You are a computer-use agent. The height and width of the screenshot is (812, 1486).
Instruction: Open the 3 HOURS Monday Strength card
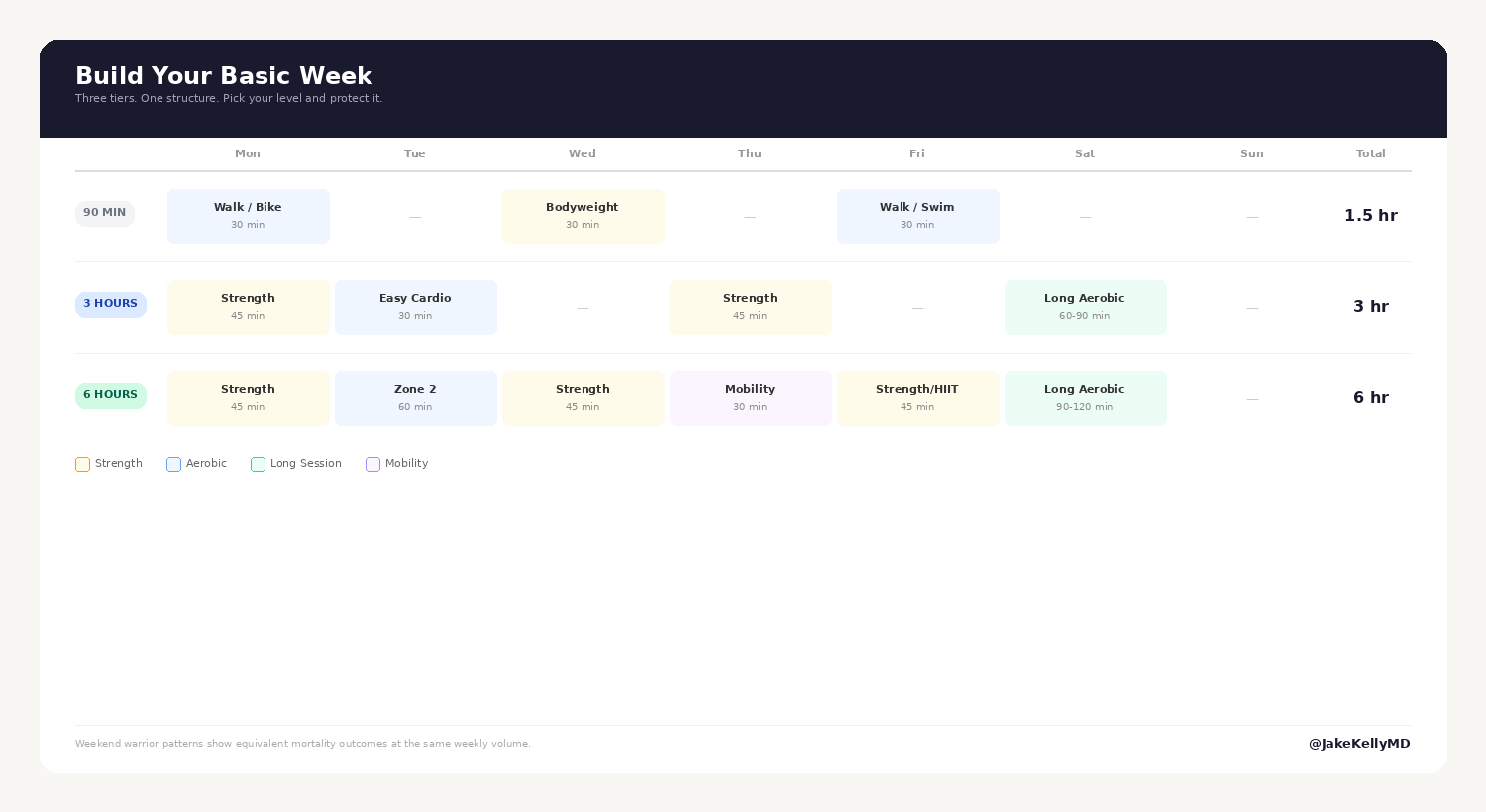(249, 307)
